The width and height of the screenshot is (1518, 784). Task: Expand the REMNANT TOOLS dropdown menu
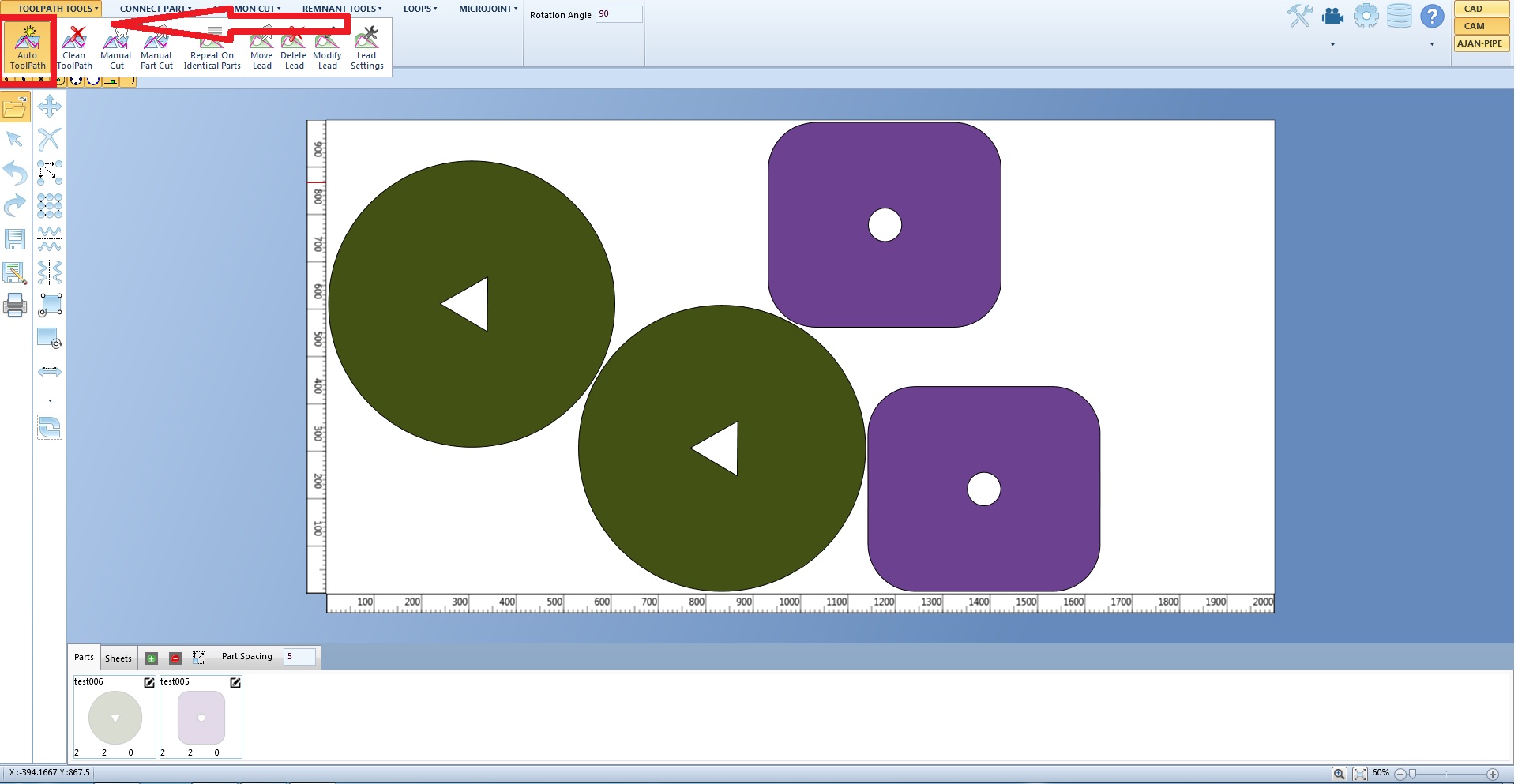(x=341, y=9)
